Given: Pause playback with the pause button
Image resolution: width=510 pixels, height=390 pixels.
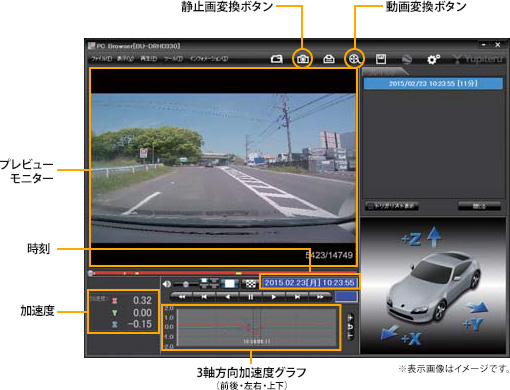Looking at the screenshot, I should [251, 297].
